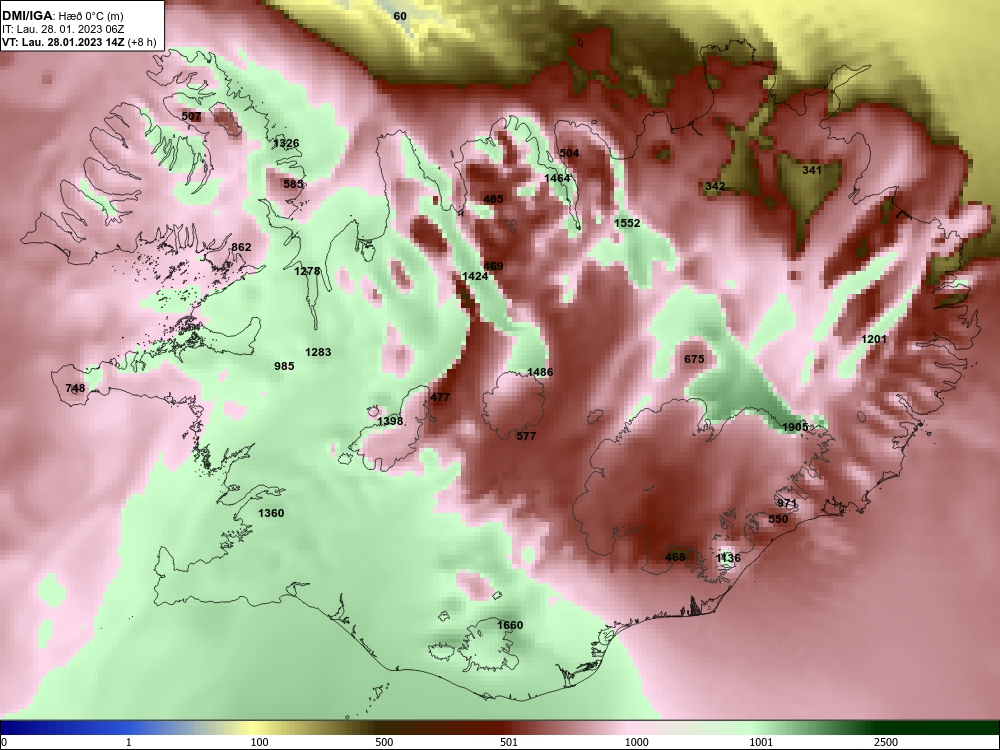1000x750 pixels.
Task: Click the legend label 100 on the colour scale
Action: (259, 742)
